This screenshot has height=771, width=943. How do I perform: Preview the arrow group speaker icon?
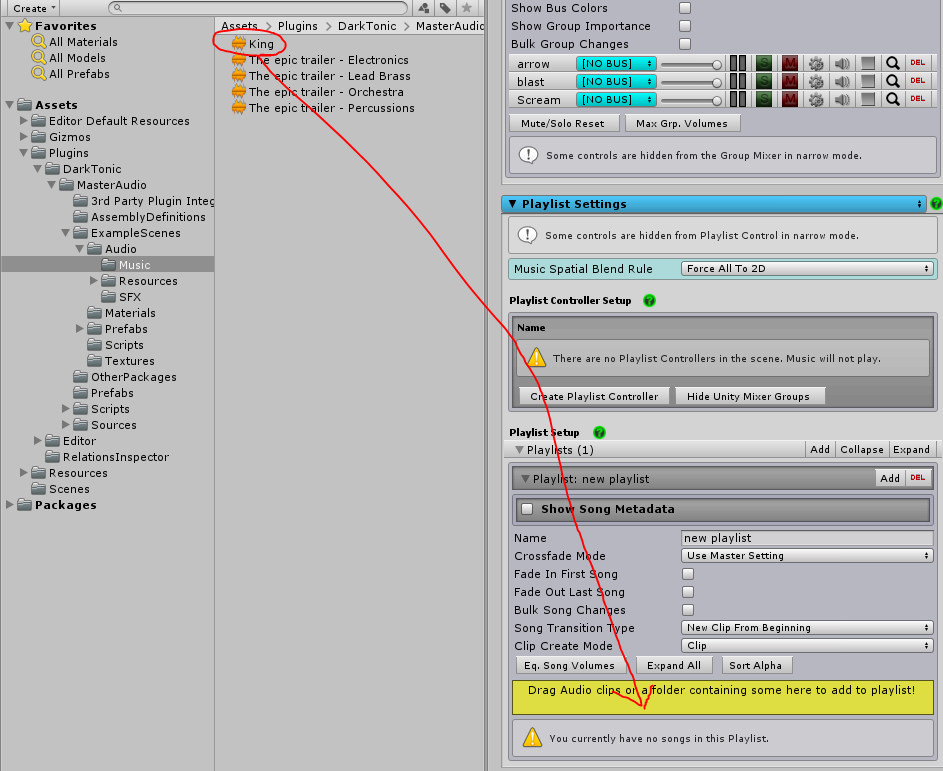click(x=842, y=63)
